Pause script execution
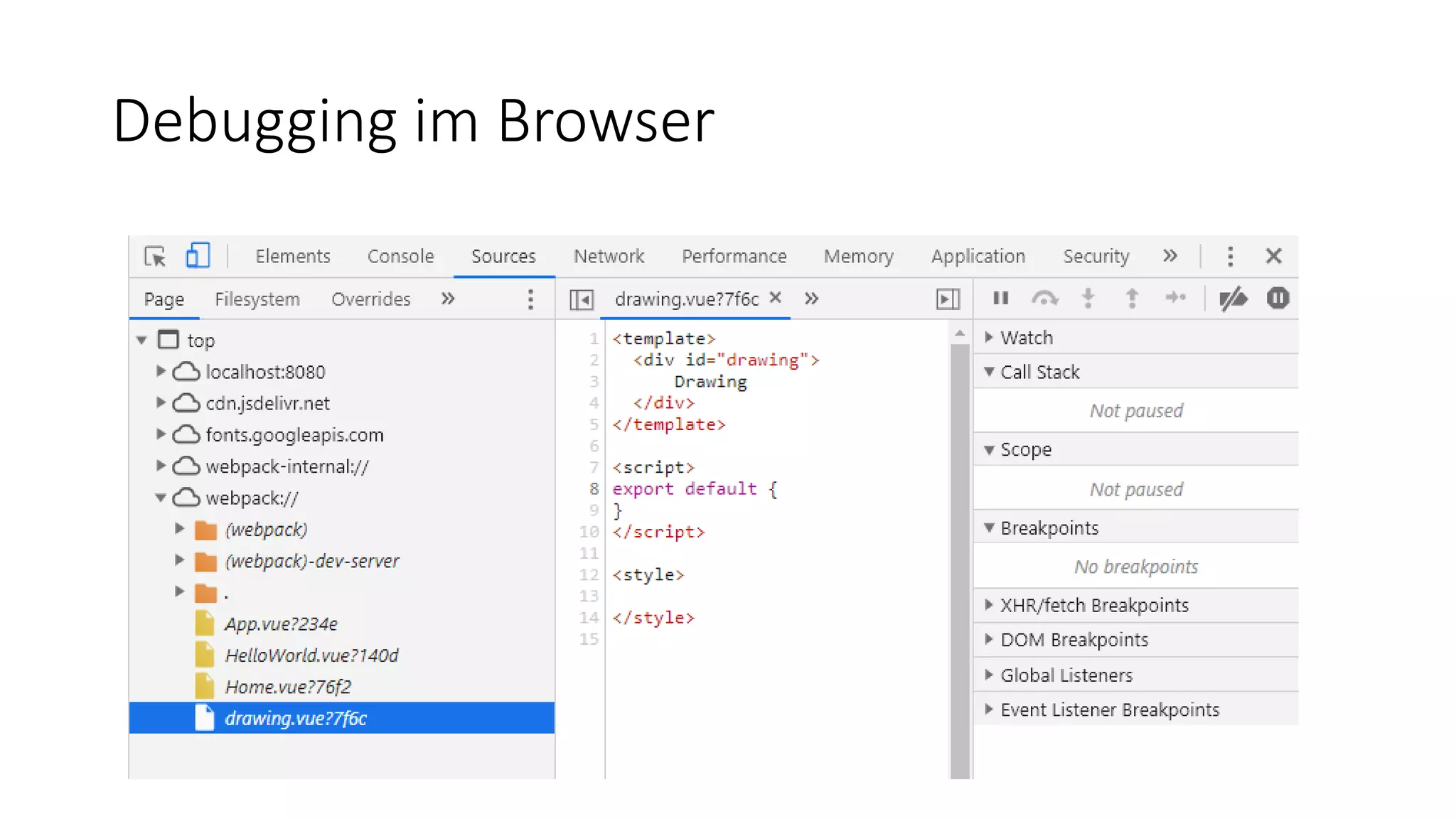Image resolution: width=1456 pixels, height=819 pixels. click(1001, 298)
